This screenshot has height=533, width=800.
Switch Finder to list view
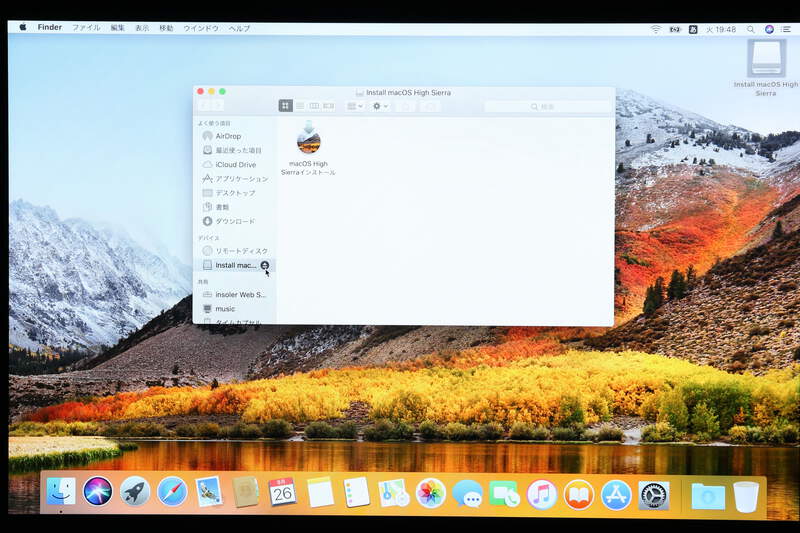click(x=300, y=106)
